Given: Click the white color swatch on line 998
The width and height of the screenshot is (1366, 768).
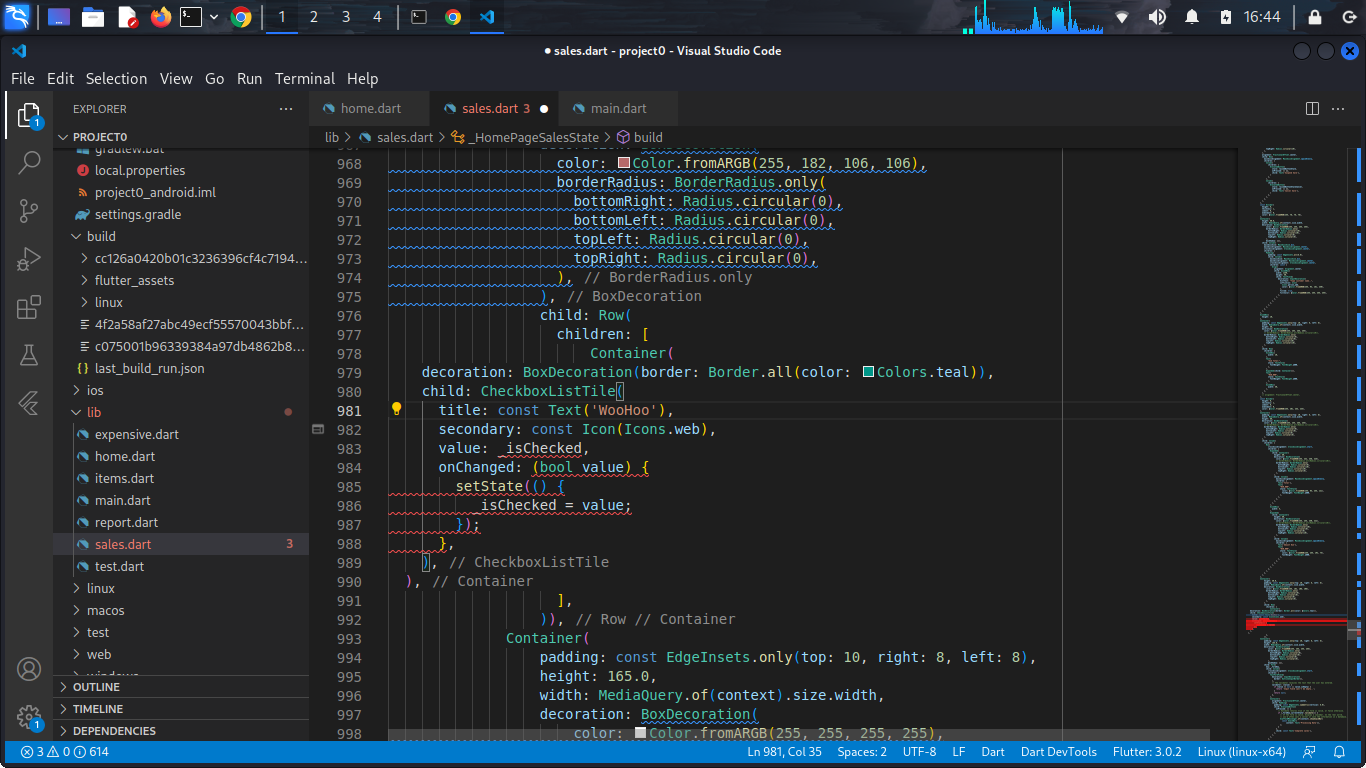Looking at the screenshot, I should pos(641,733).
